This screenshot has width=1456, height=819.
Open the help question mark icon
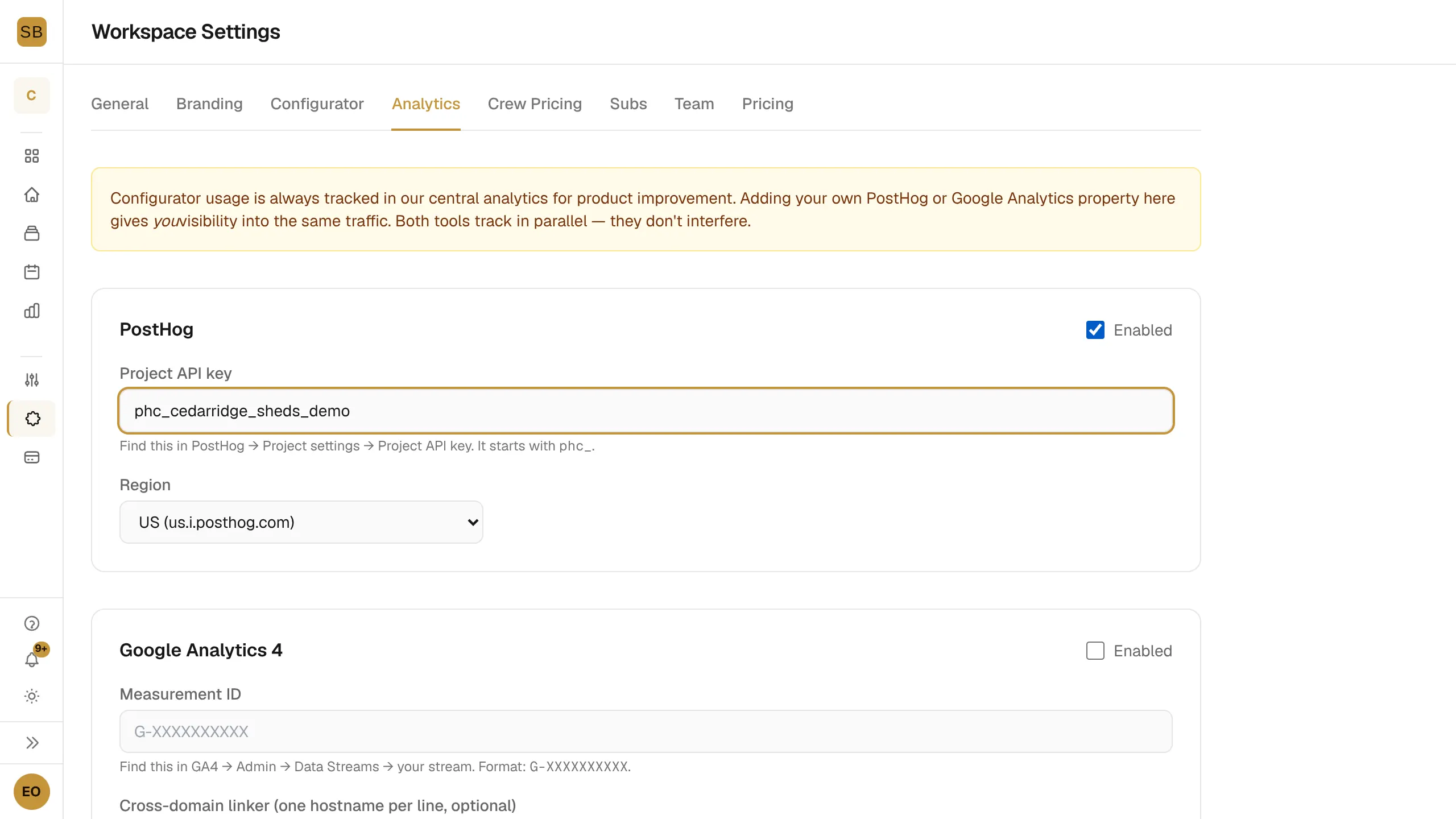coord(31,624)
